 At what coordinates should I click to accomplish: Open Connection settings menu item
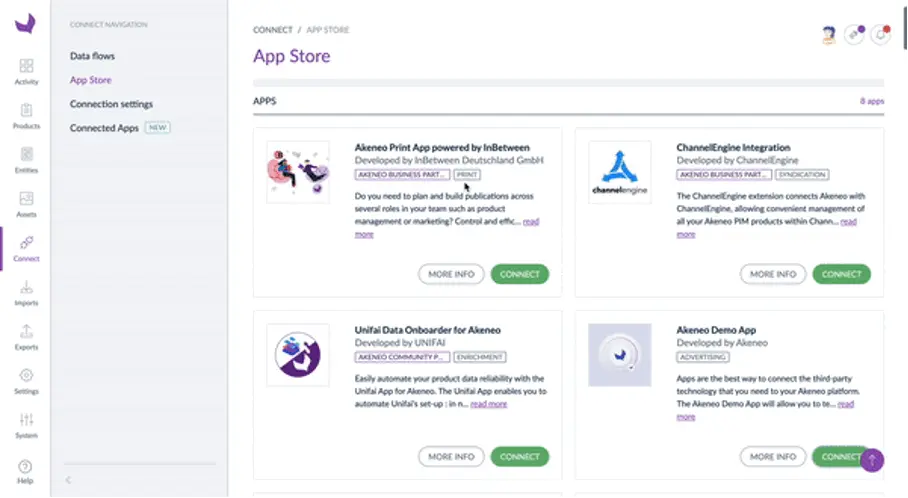pyautogui.click(x=111, y=104)
